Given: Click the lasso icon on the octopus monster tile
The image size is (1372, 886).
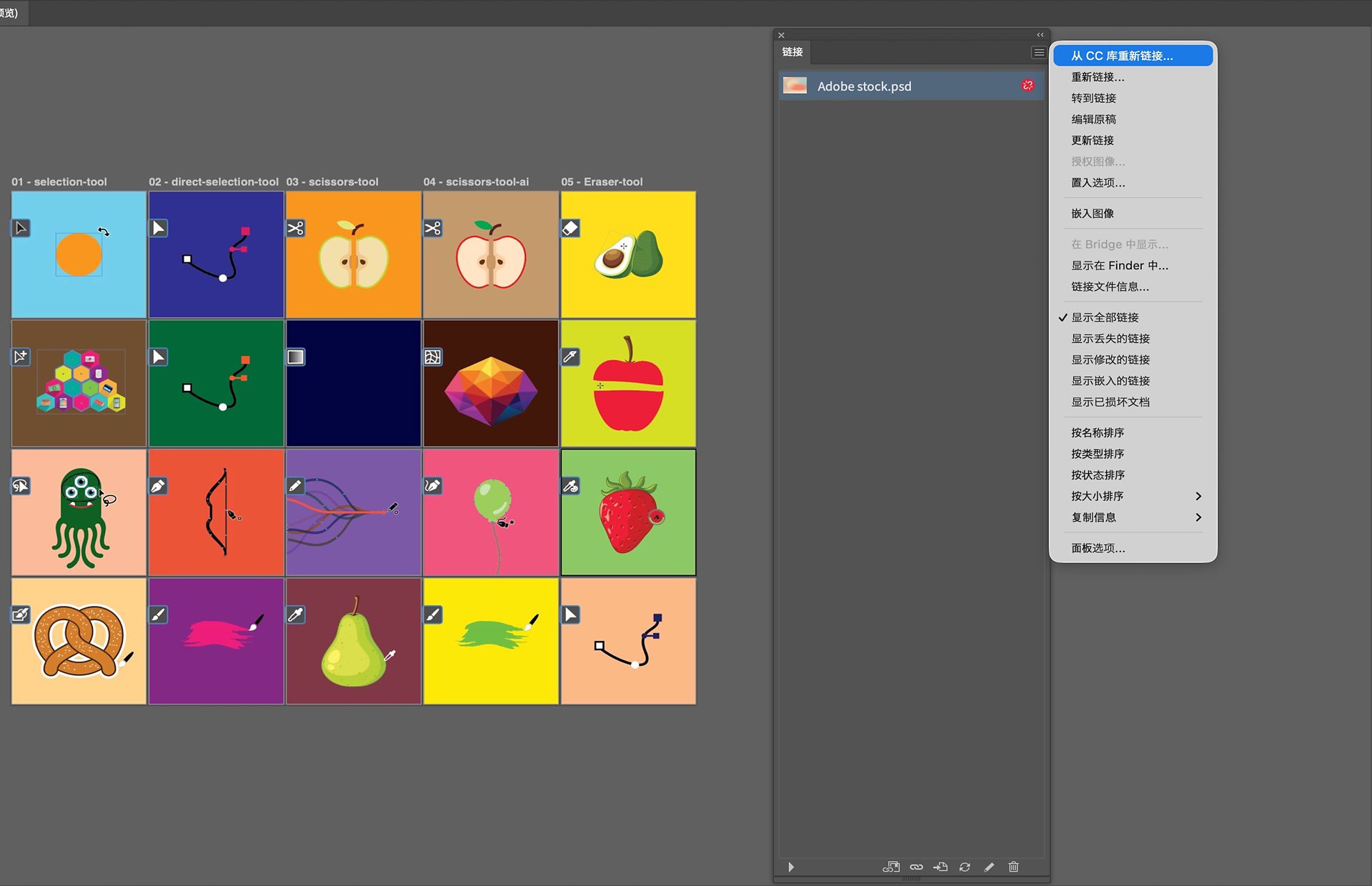Looking at the screenshot, I should [21, 486].
